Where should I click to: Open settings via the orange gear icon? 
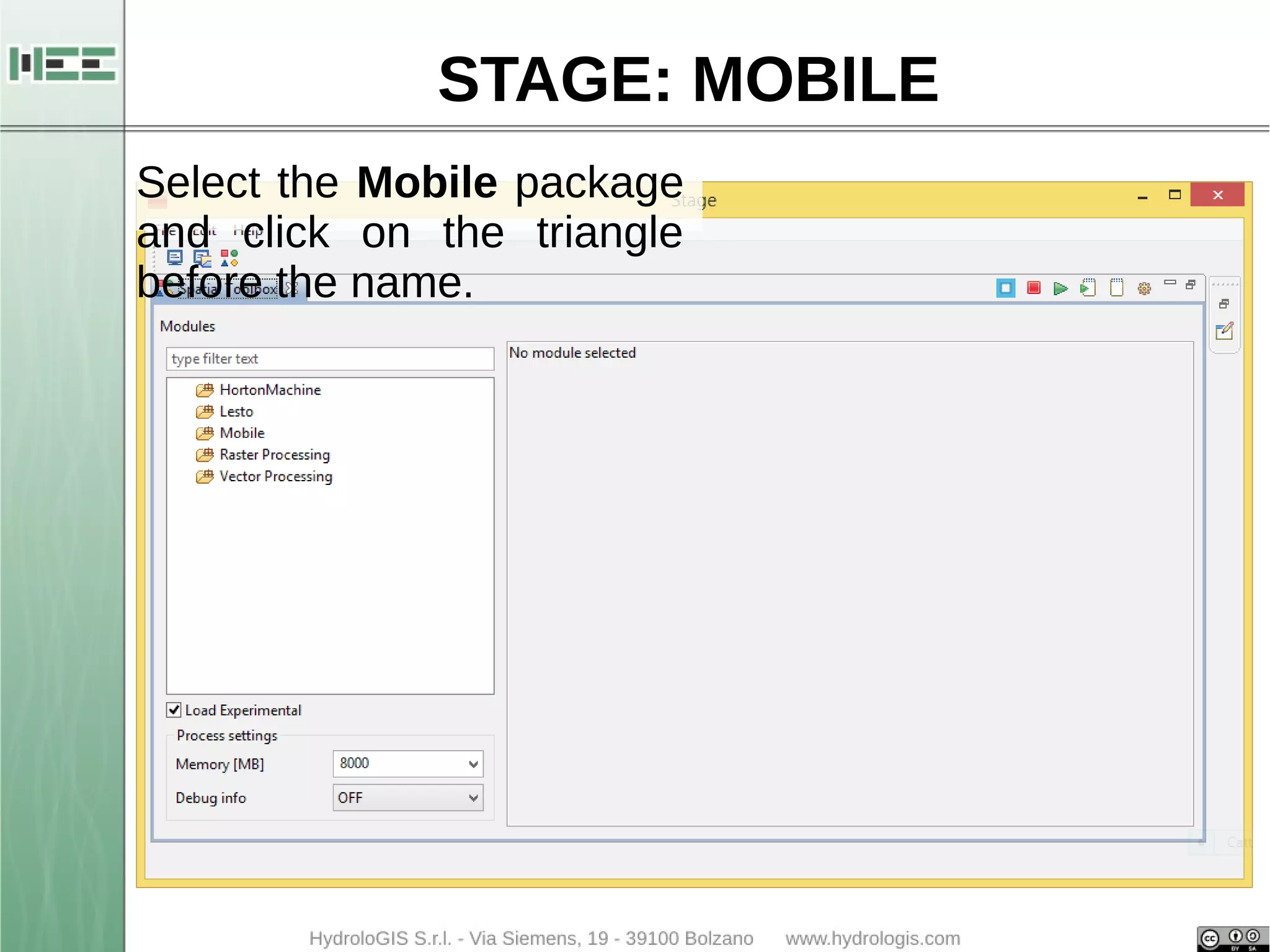(1144, 288)
